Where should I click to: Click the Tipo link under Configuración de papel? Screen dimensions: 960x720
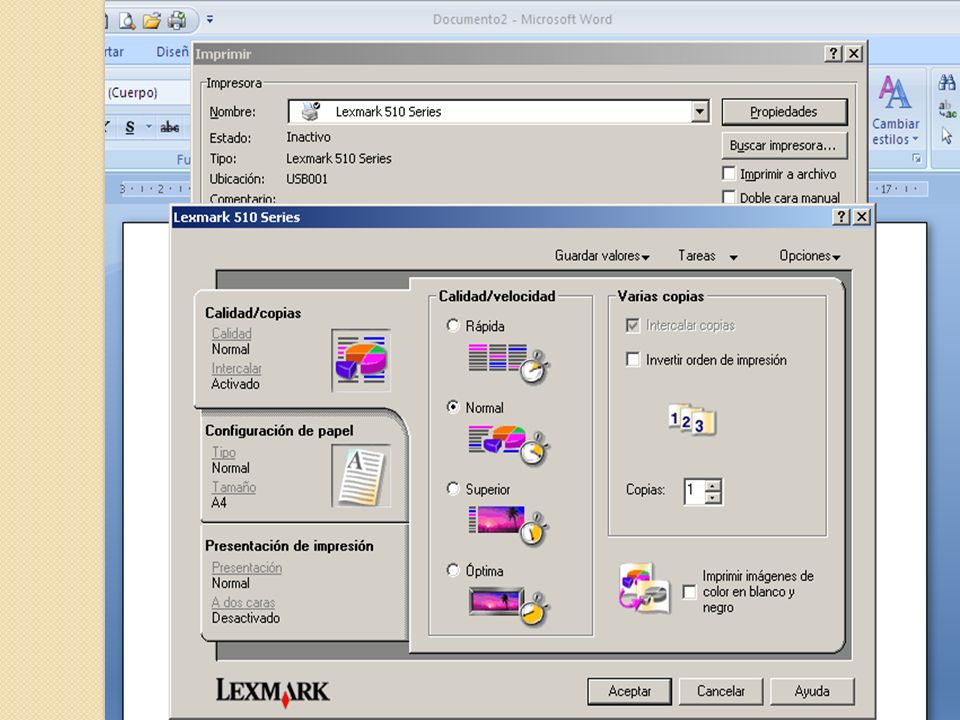click(x=223, y=452)
